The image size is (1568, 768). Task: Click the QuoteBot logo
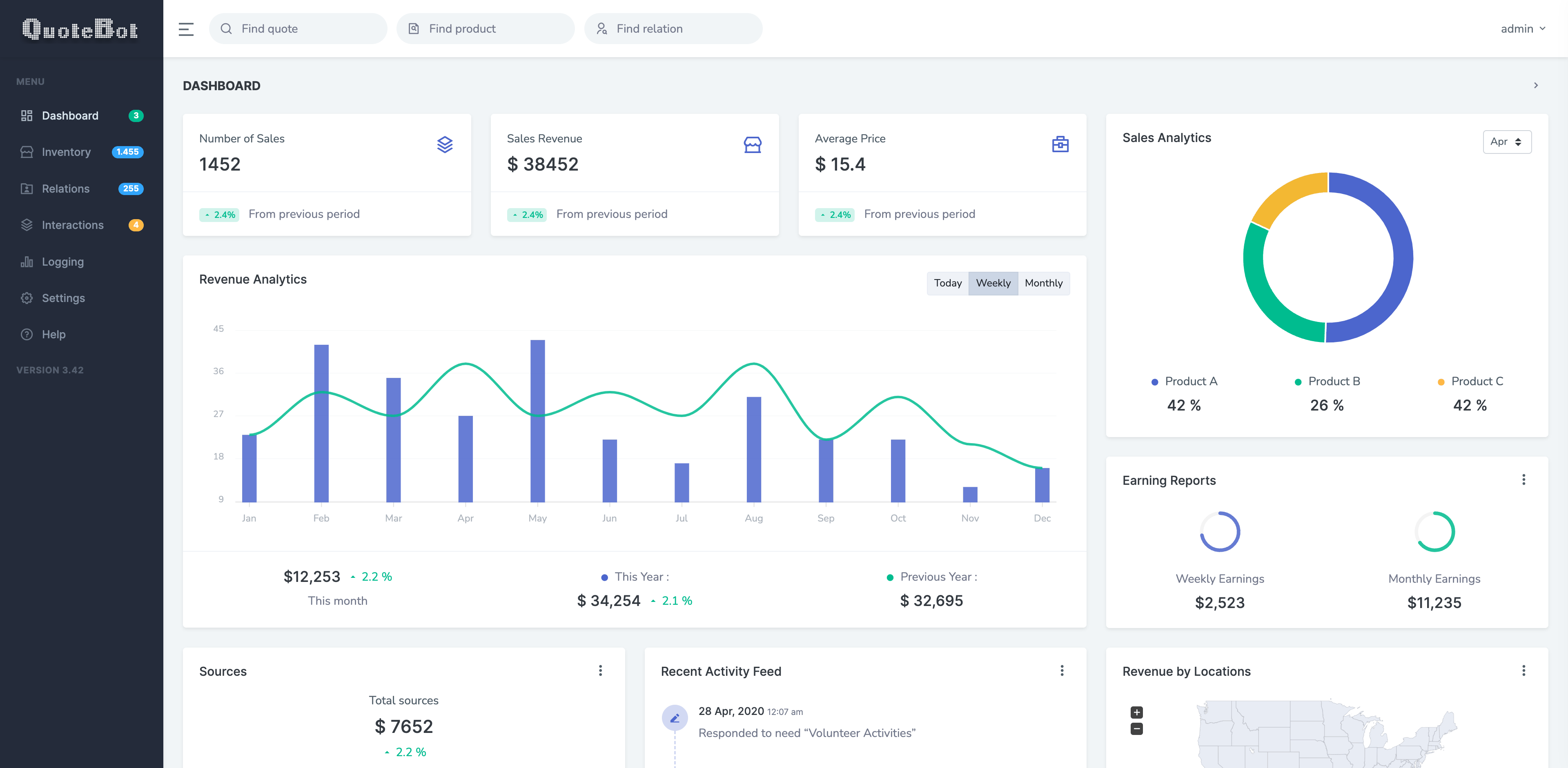click(80, 29)
